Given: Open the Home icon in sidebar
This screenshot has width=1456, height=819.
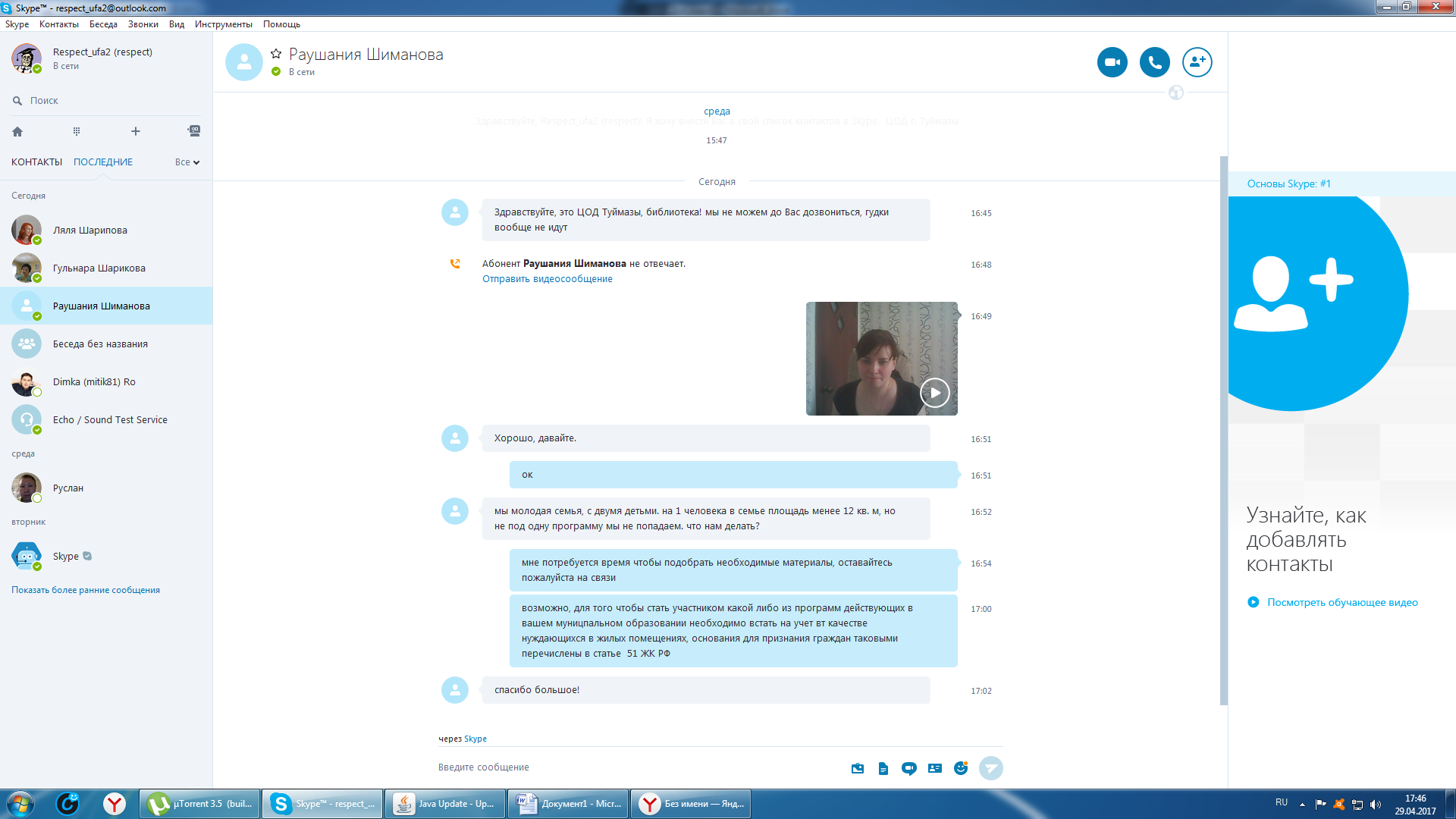Looking at the screenshot, I should [x=17, y=131].
